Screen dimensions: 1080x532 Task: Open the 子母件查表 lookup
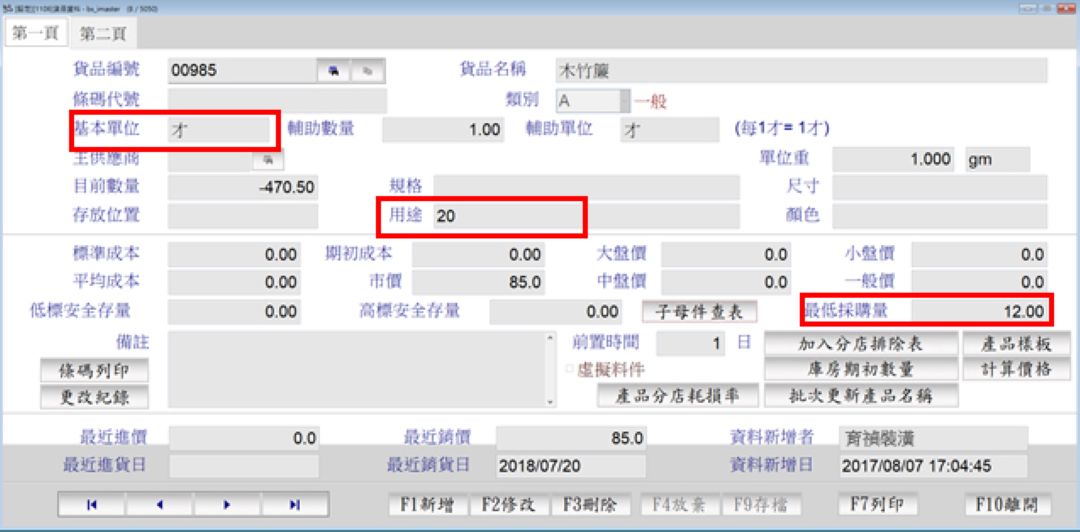(699, 312)
